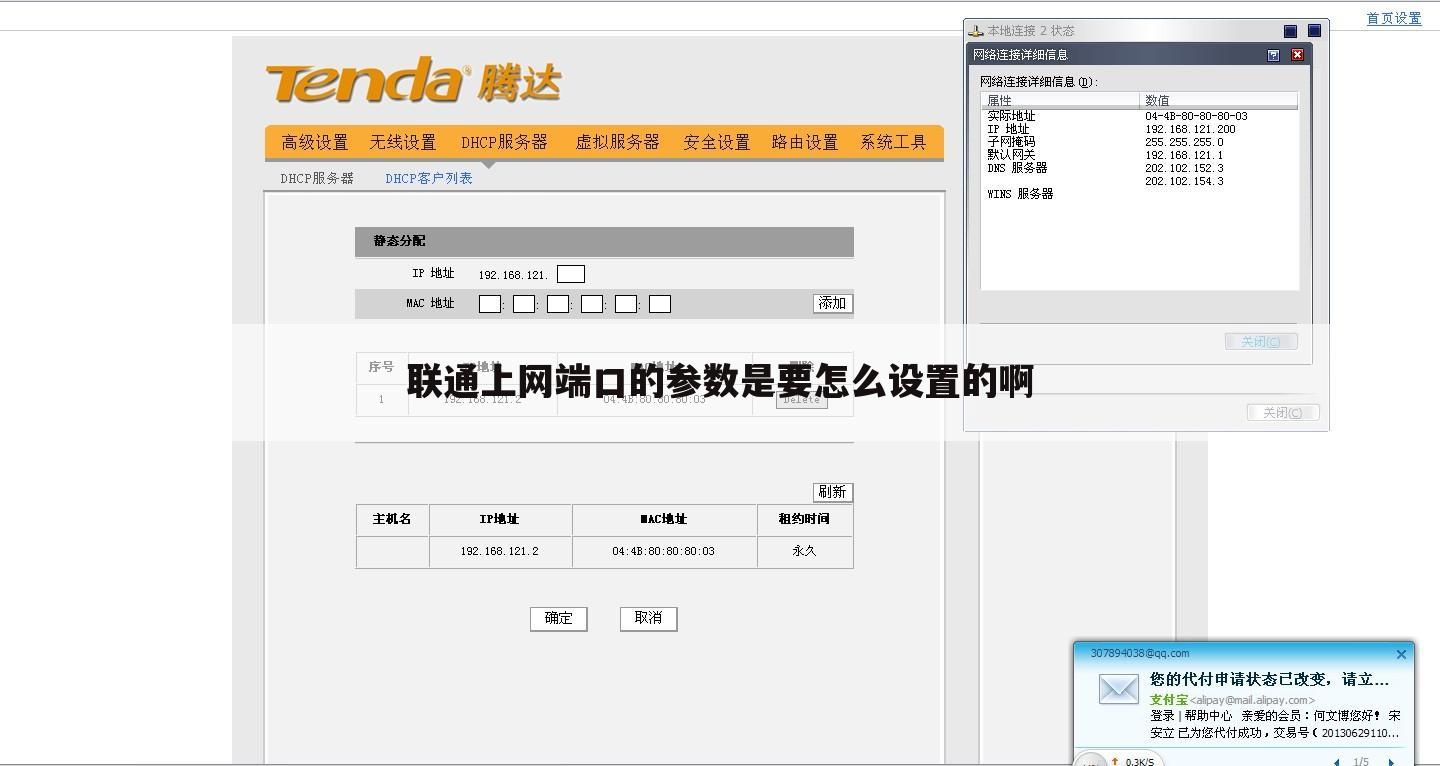Click the help icon in 网络连接详细信息 dialog
1440x766 pixels.
(x=1273, y=55)
